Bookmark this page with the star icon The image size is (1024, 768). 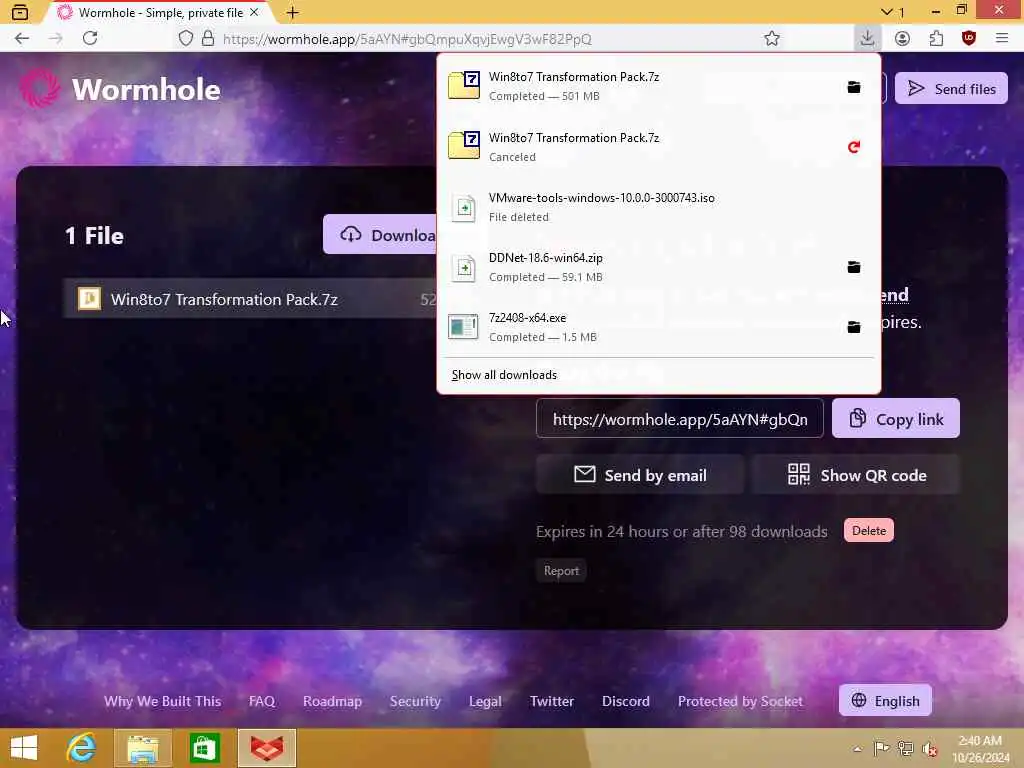coord(772,39)
